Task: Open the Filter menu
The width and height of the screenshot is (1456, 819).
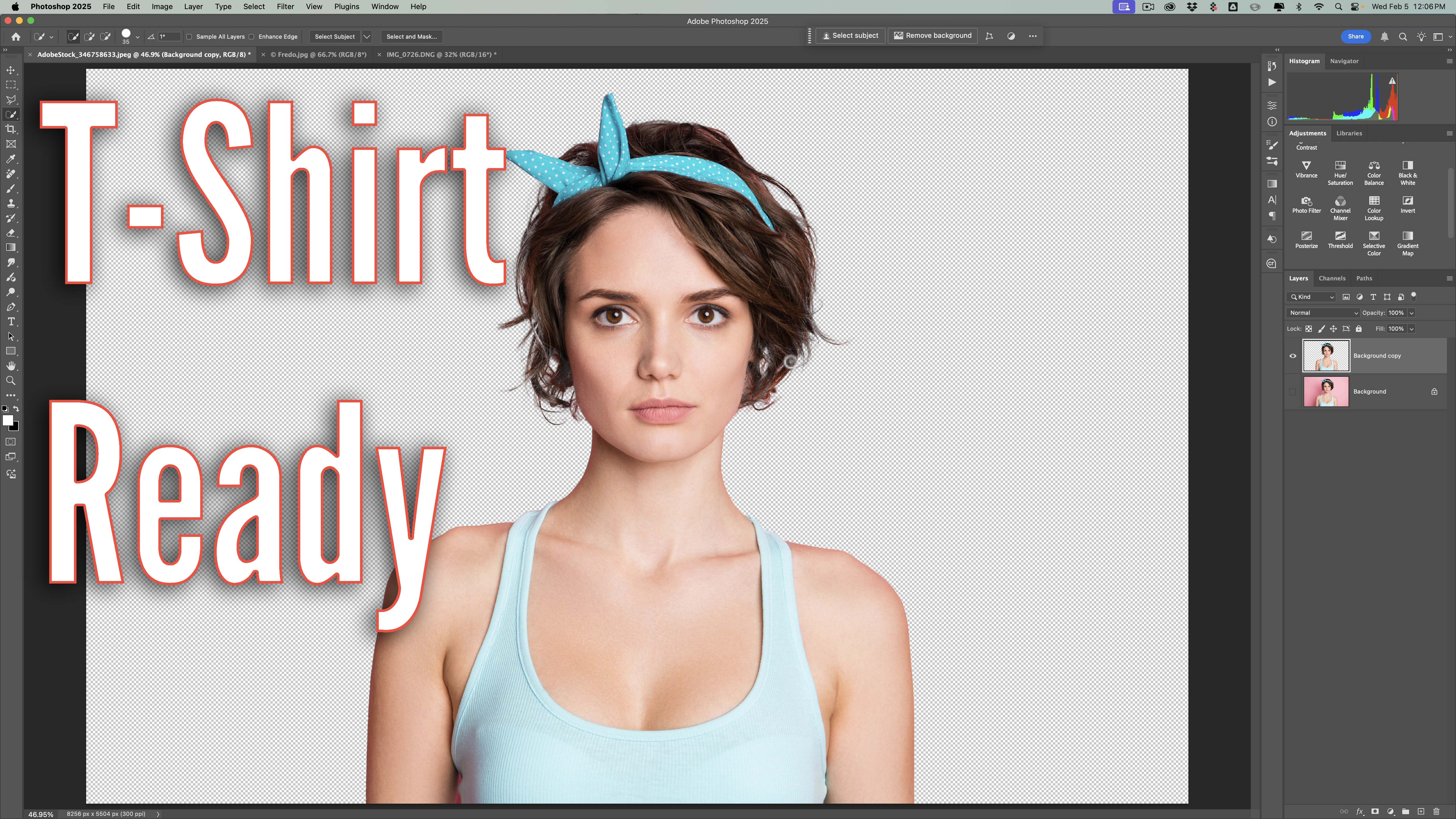Action: pos(285,7)
